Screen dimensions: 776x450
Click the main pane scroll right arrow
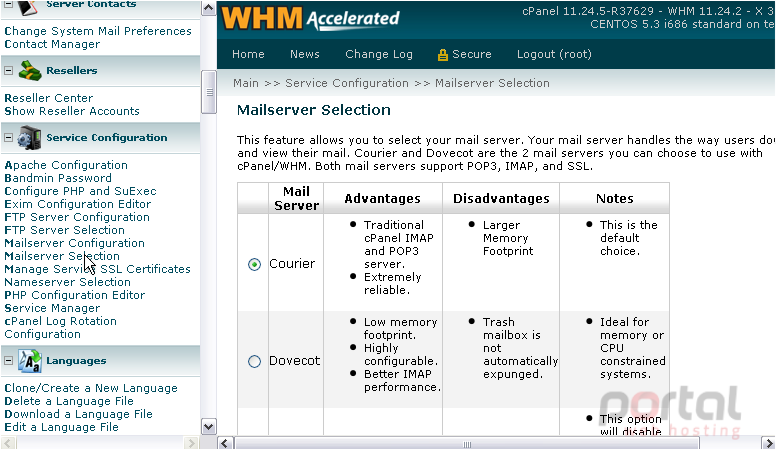point(768,443)
